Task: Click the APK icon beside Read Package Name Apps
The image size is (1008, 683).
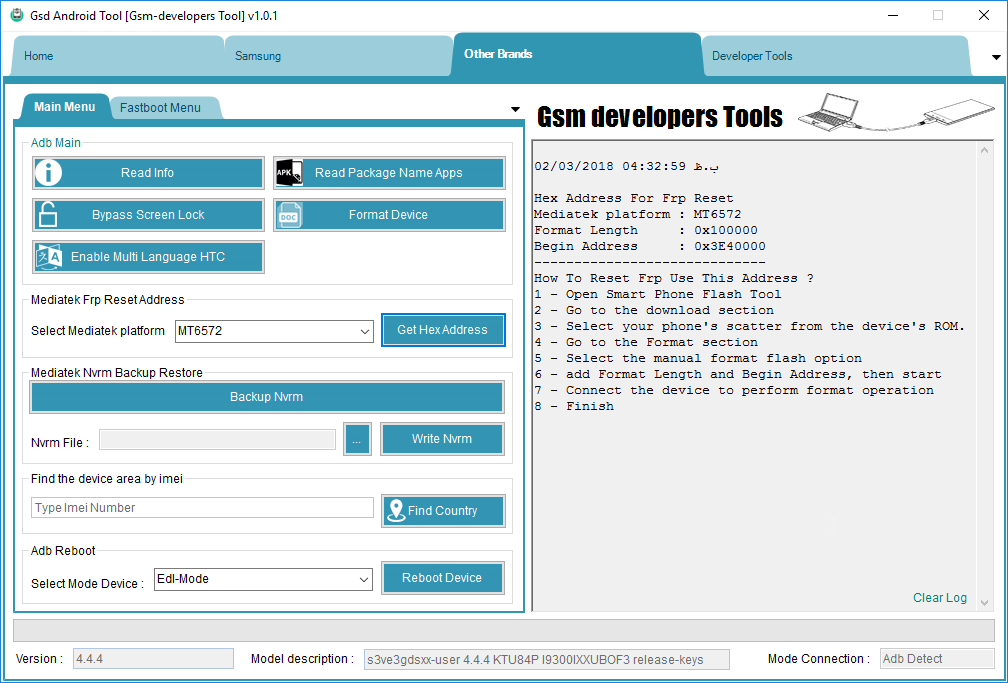Action: [x=289, y=172]
